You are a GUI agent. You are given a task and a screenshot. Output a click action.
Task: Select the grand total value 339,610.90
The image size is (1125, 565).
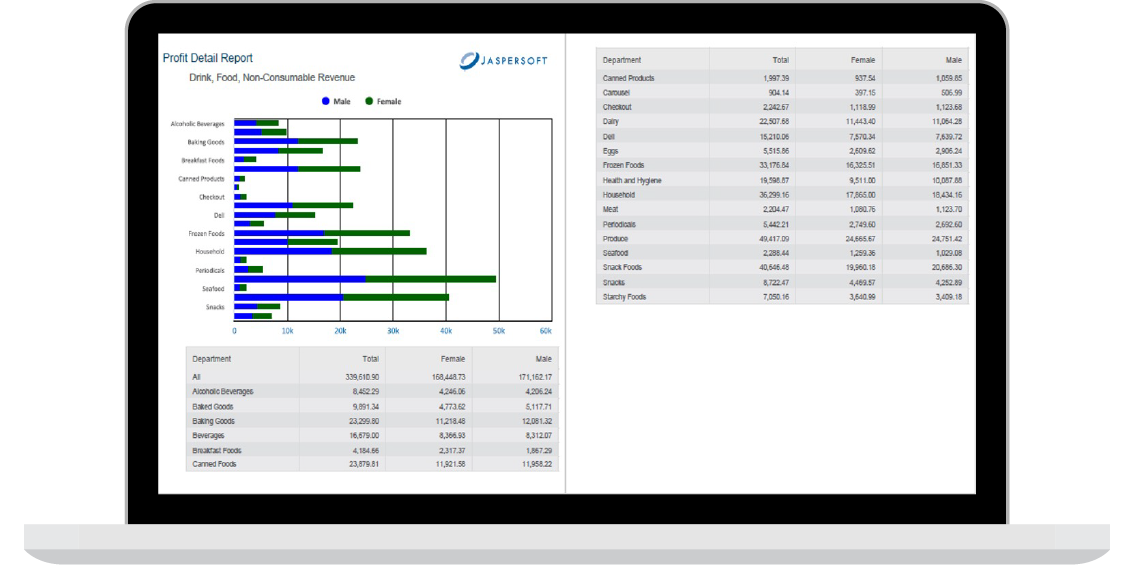(x=362, y=377)
